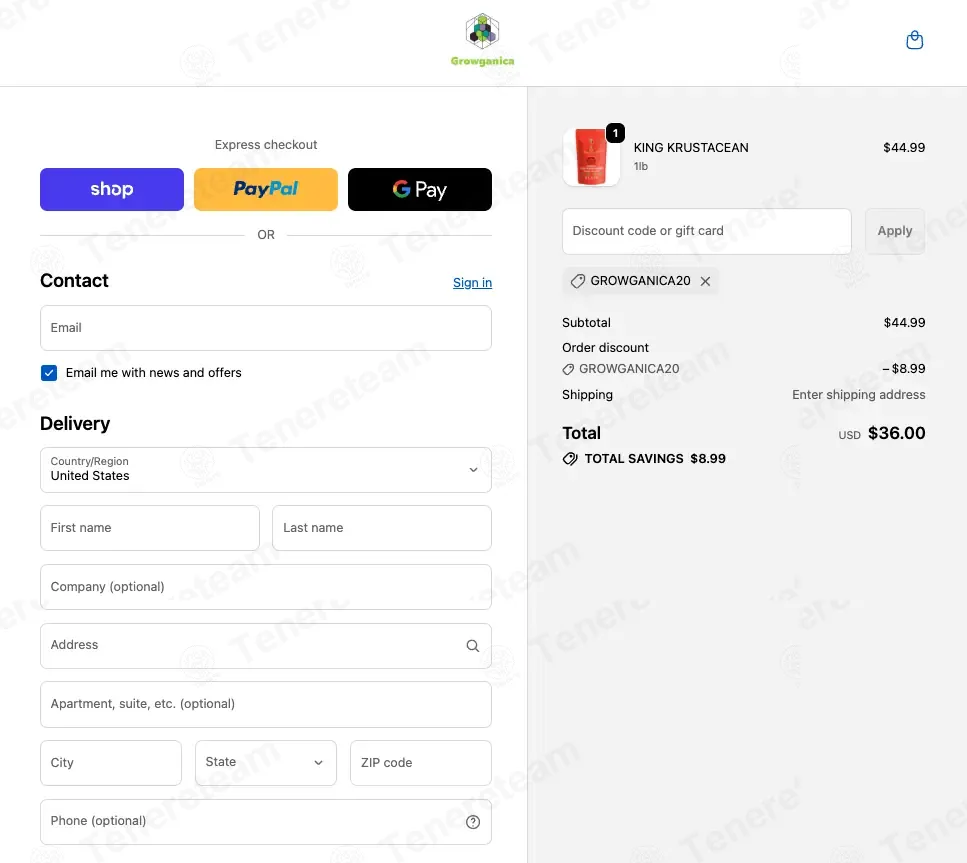Open the Country/Region dropdown
This screenshot has width=967, height=863.
click(266, 470)
